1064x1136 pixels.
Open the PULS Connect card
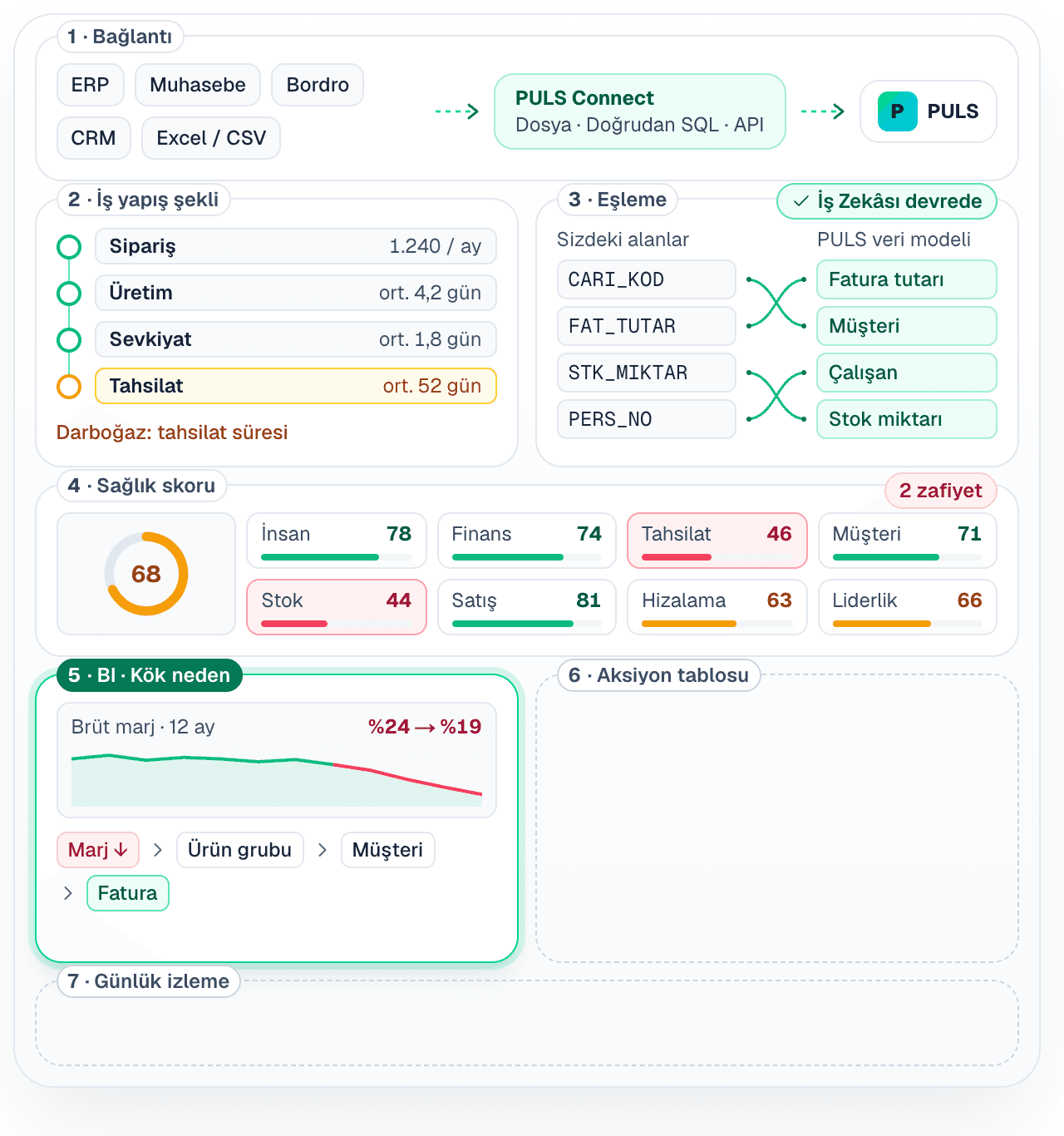pos(640,111)
